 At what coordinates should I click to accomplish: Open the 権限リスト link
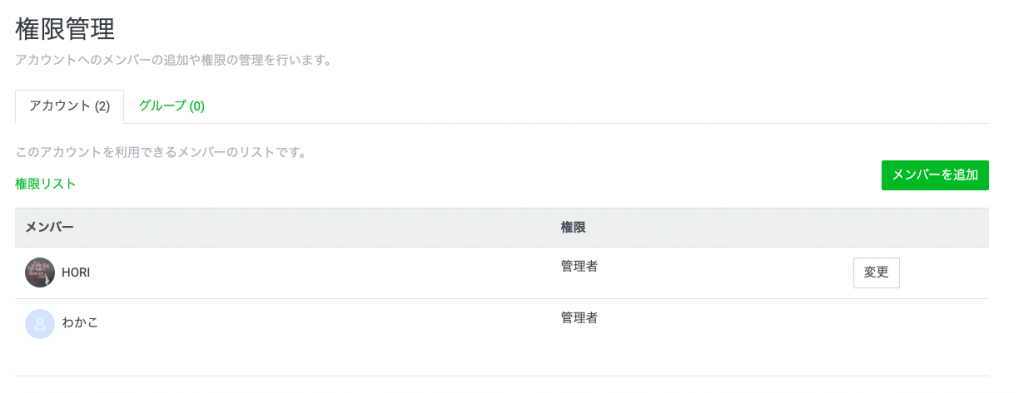click(46, 184)
